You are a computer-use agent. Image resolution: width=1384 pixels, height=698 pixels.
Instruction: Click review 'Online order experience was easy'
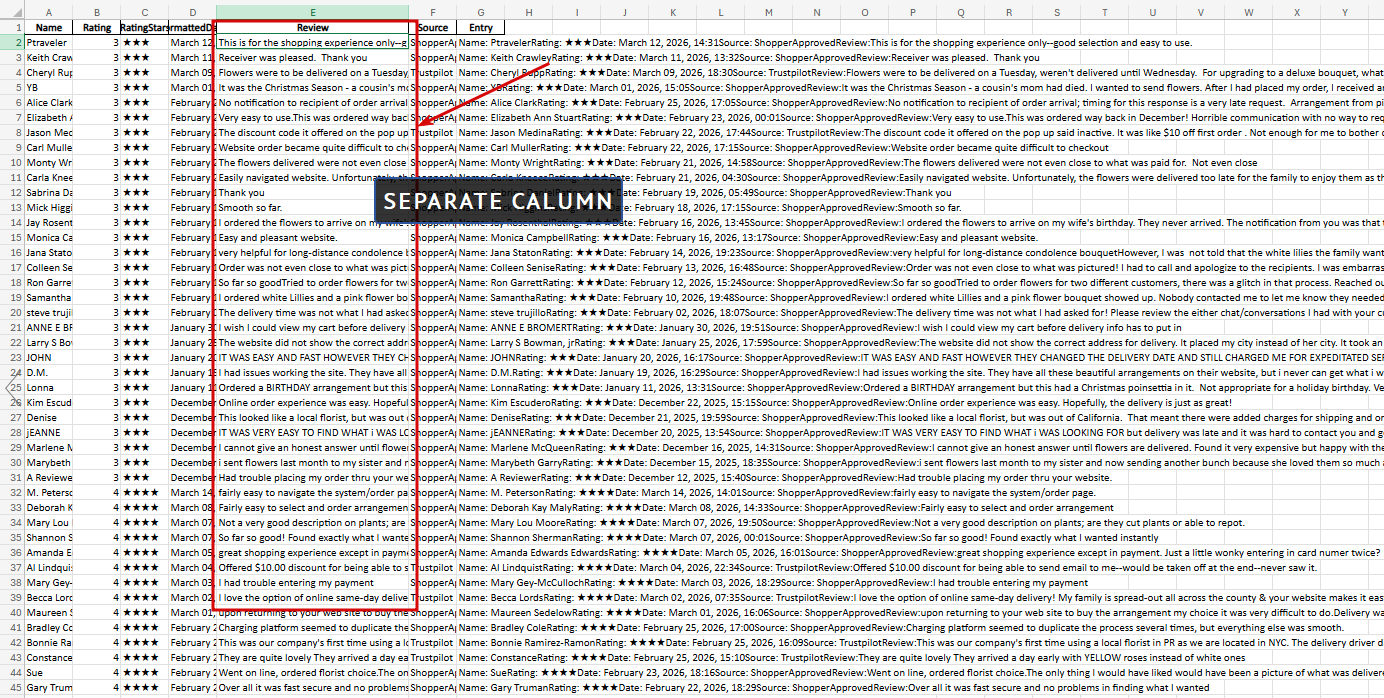click(x=312, y=402)
